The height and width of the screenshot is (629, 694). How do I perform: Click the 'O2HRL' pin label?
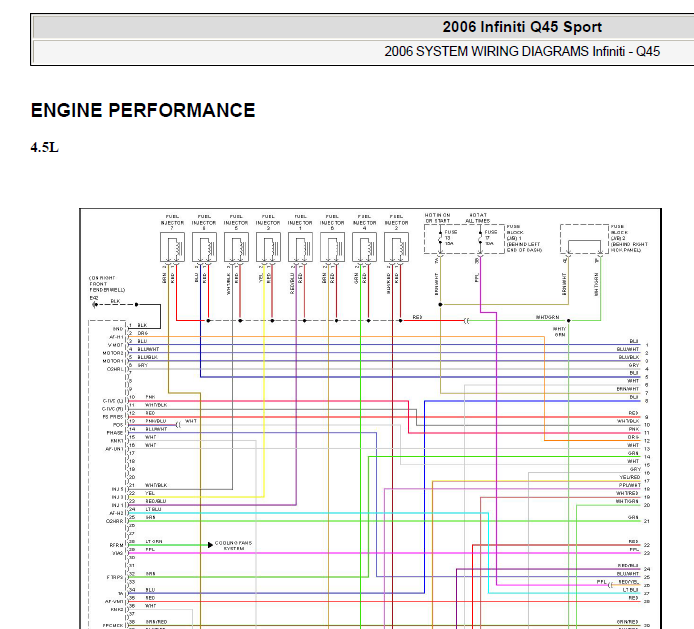115,369
